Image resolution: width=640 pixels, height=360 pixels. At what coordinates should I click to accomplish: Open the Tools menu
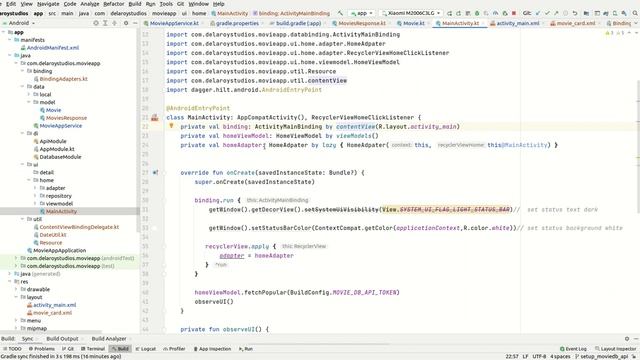(x=166, y=4)
